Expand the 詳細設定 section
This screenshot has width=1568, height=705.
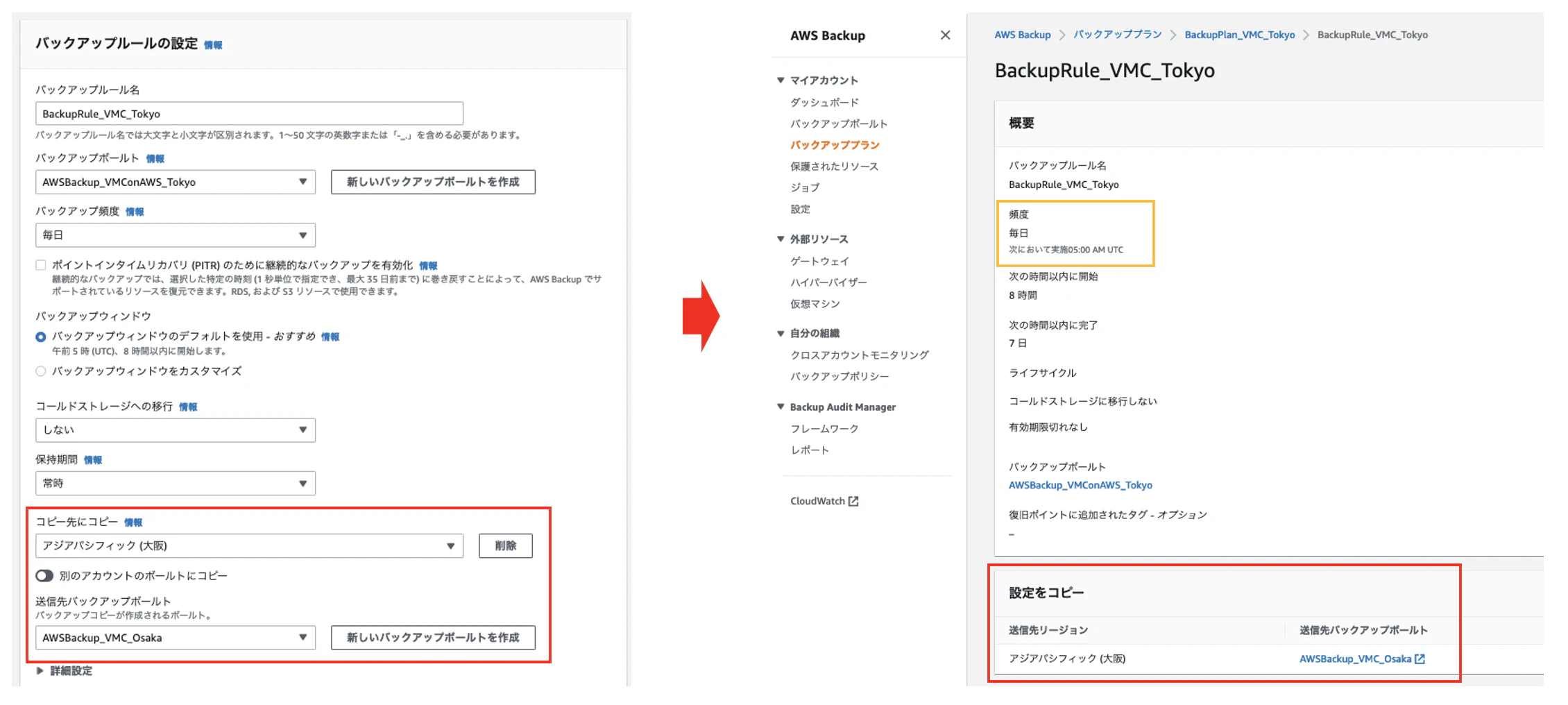[64, 671]
